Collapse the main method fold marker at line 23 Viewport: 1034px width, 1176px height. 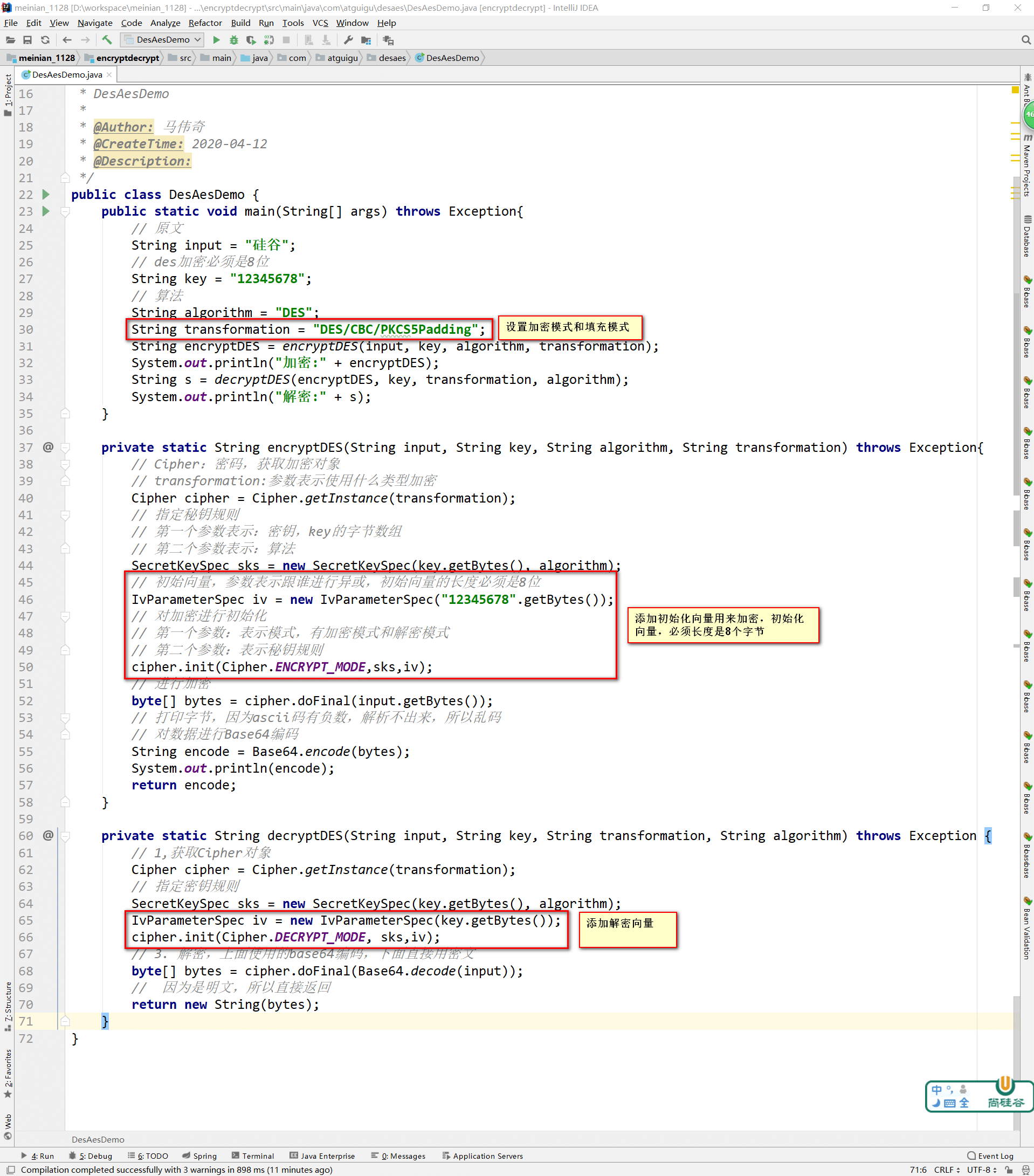pyautogui.click(x=66, y=212)
